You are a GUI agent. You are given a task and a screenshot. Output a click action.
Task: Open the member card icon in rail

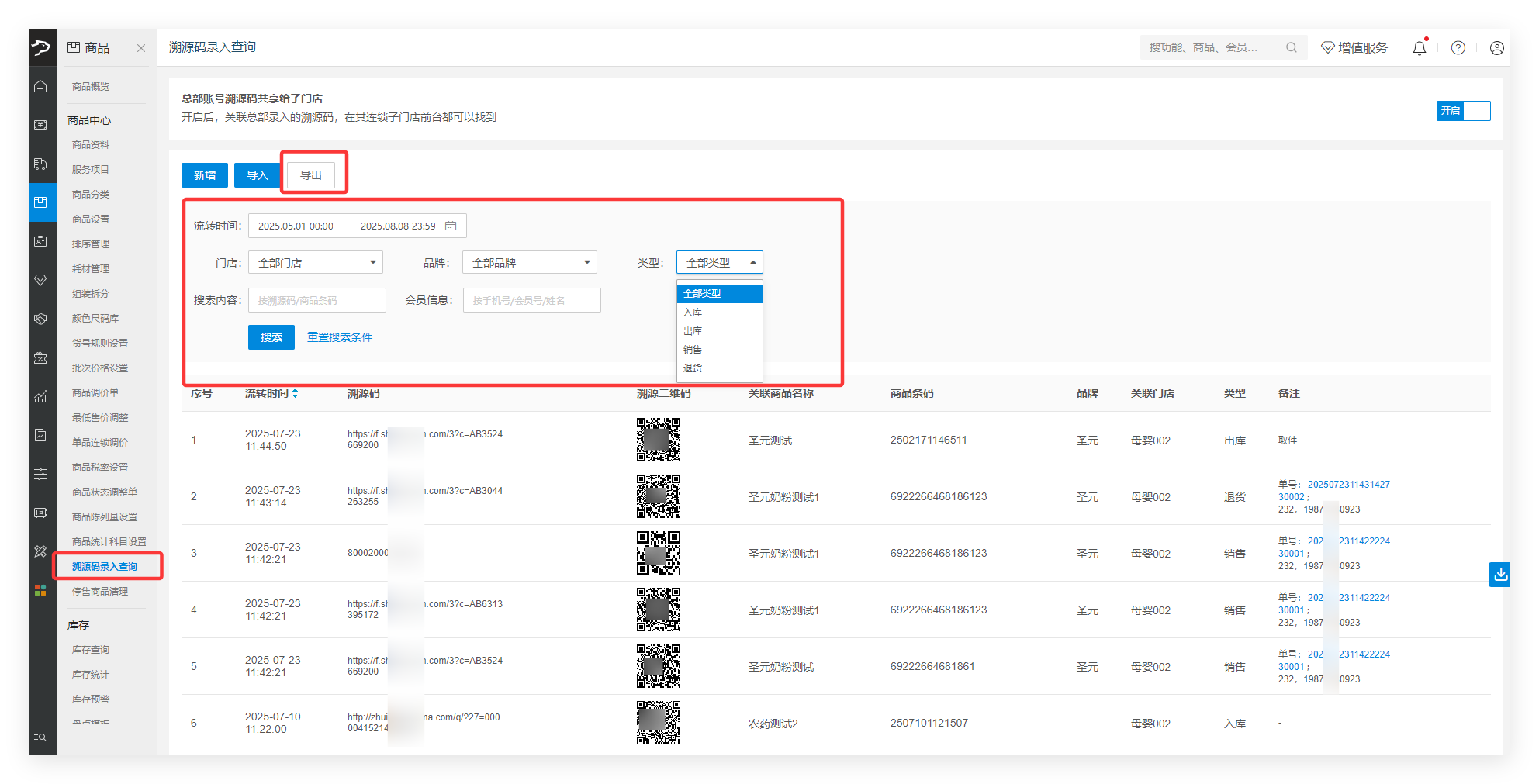(x=40, y=241)
